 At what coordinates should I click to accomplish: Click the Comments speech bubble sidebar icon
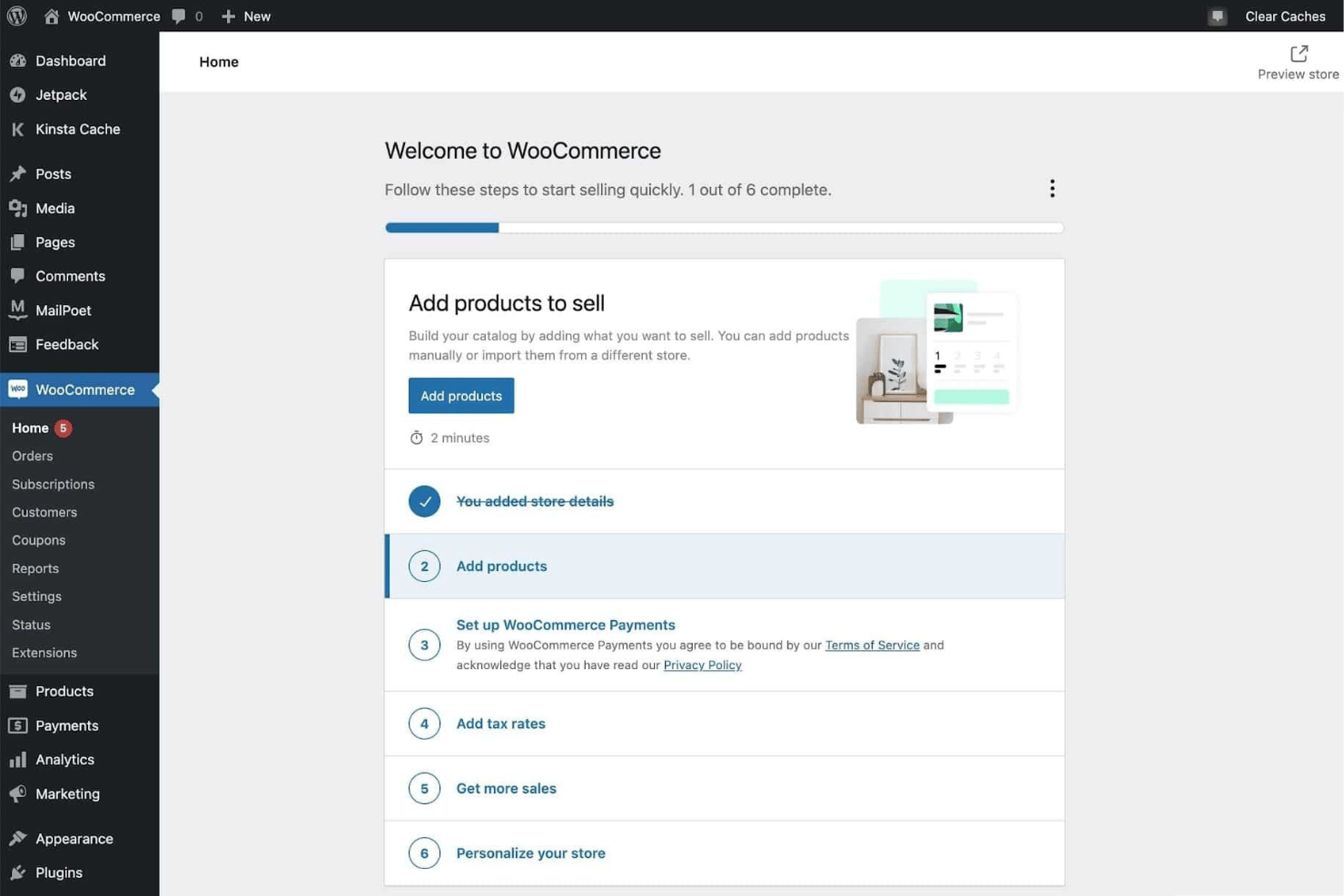[17, 276]
